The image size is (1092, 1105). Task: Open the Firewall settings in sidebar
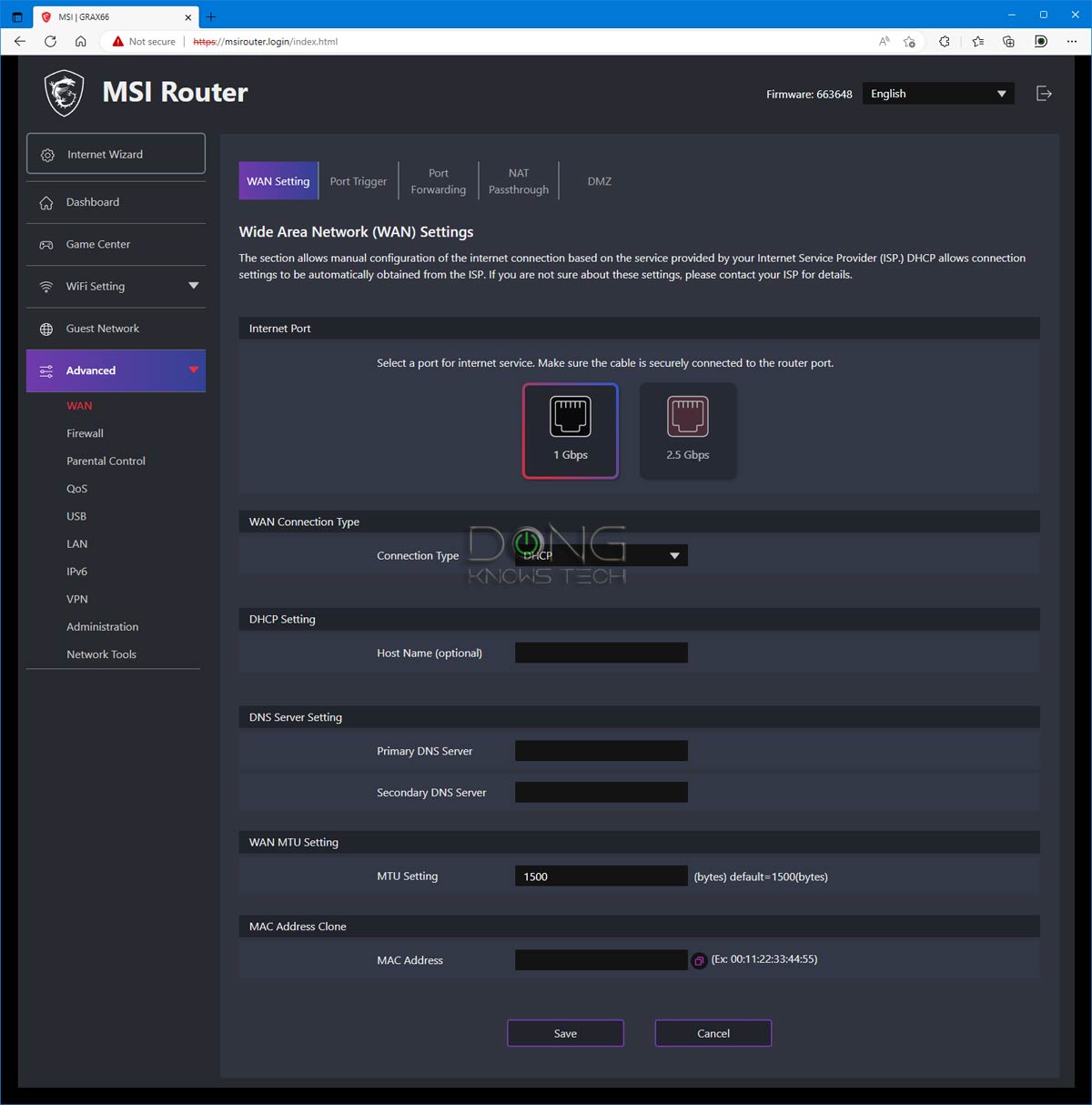[85, 433]
